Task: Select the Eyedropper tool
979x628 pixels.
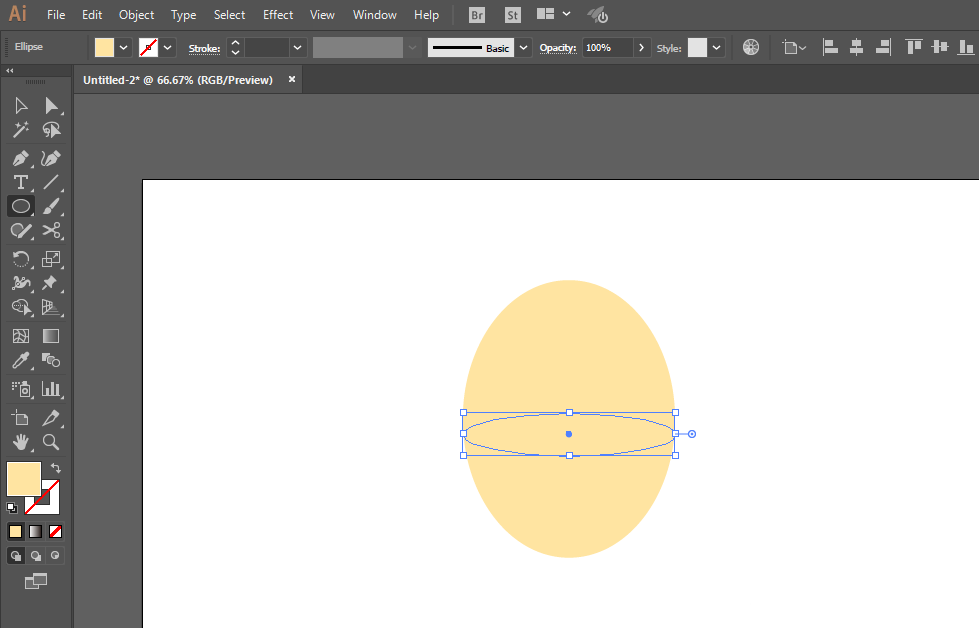Action: pyautogui.click(x=21, y=360)
